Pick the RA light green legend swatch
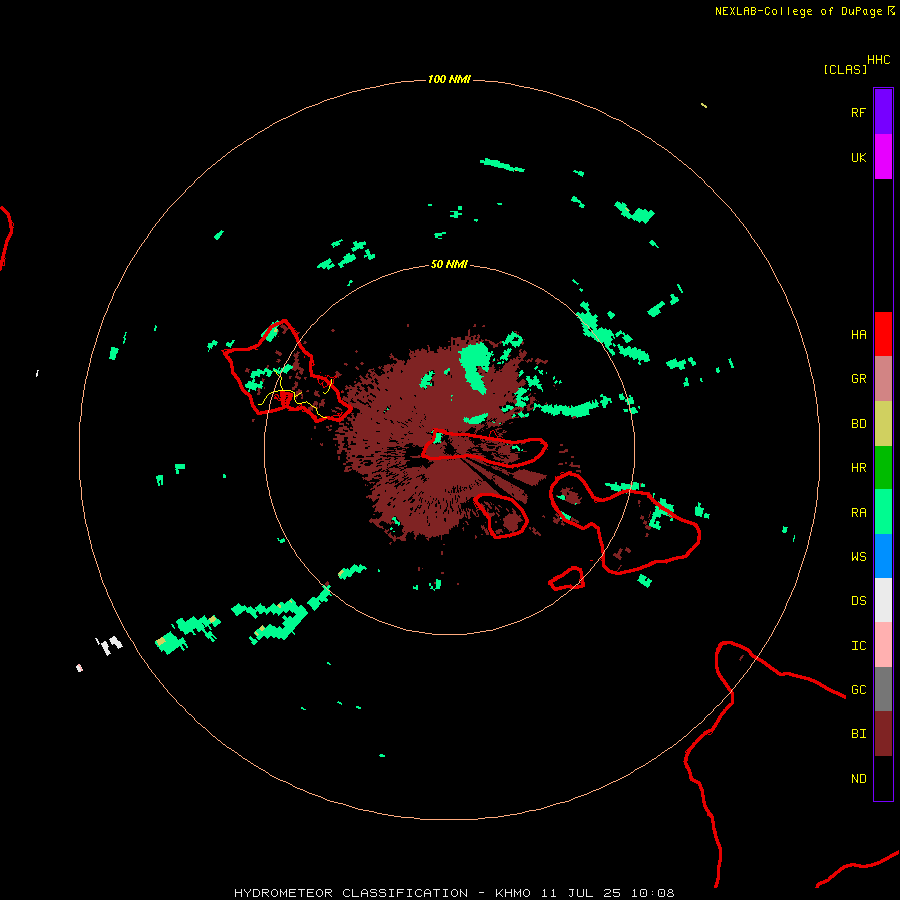 [883, 512]
